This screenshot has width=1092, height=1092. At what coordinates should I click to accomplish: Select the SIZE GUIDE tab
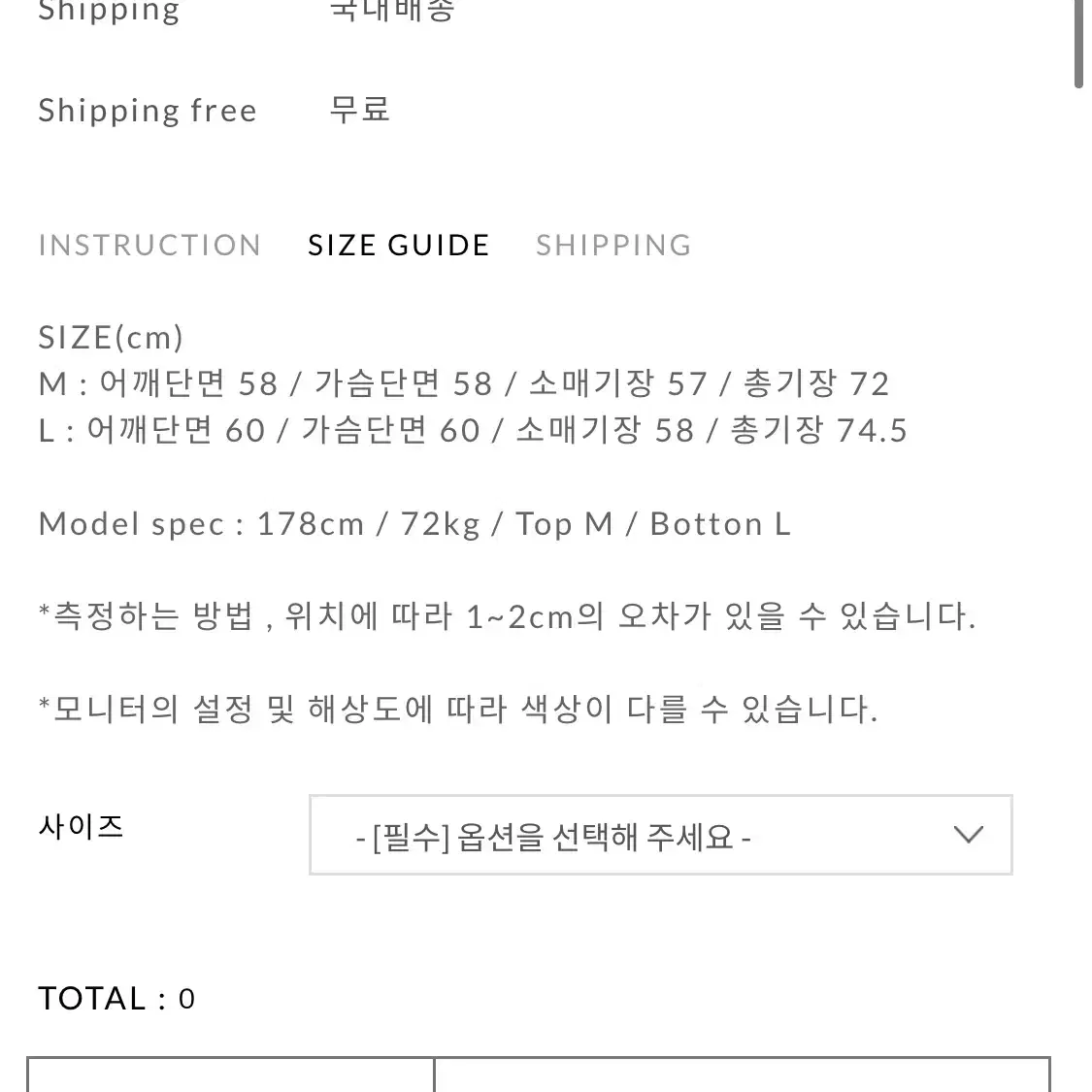point(399,246)
